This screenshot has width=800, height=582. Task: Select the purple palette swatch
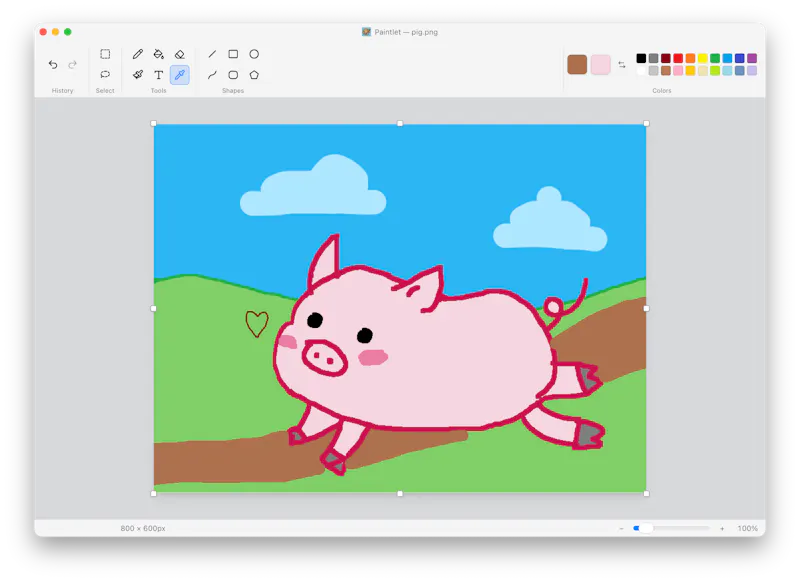[x=752, y=58]
